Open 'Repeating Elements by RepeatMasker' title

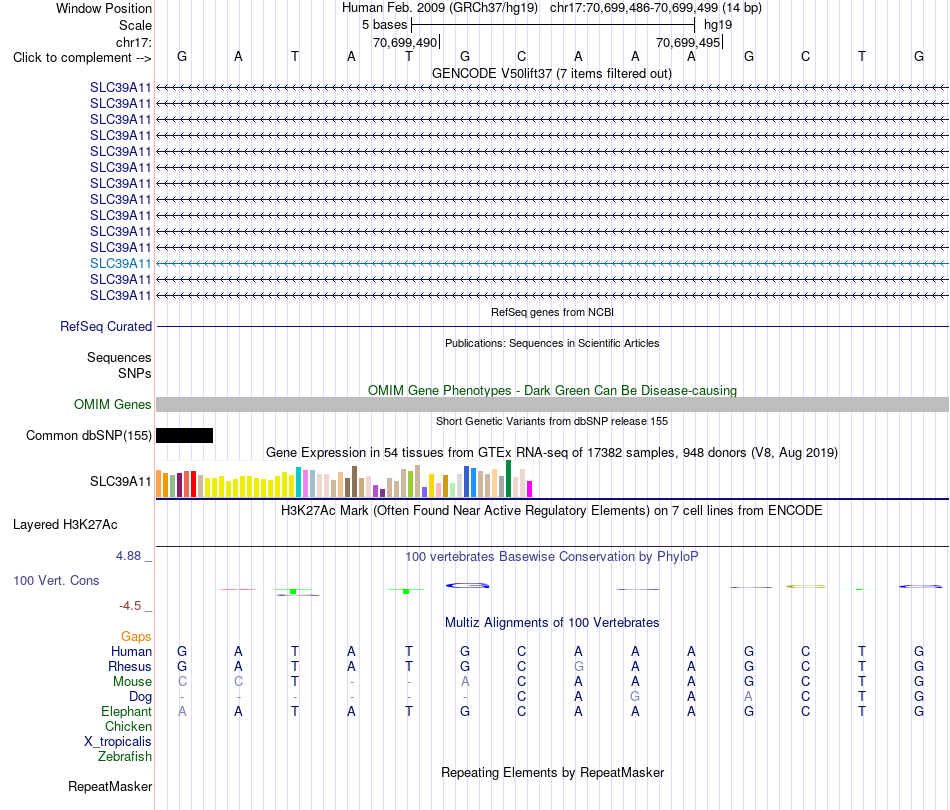(x=552, y=772)
